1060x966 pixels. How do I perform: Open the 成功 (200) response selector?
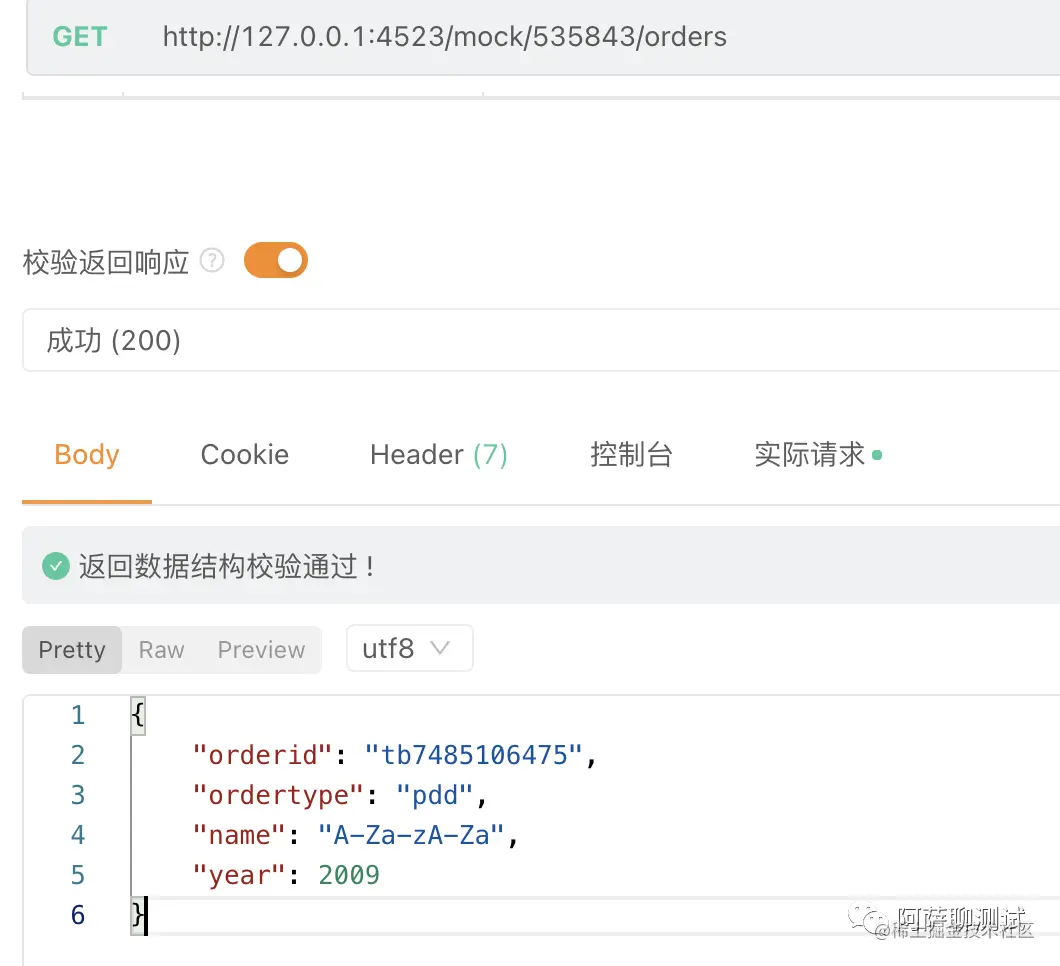point(541,340)
